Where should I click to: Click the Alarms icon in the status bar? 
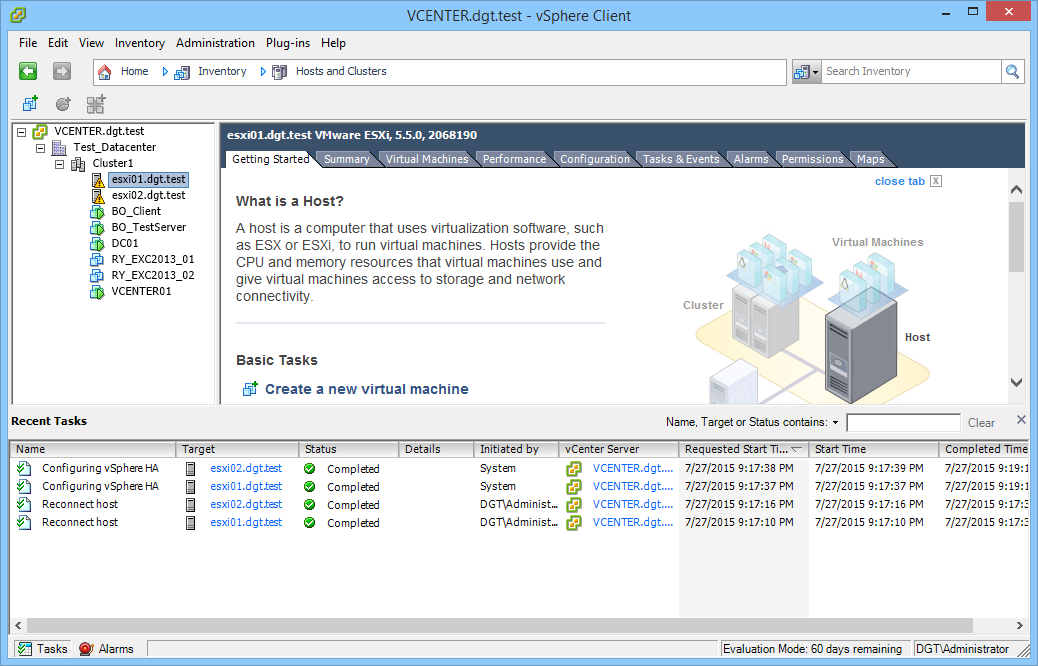pyautogui.click(x=86, y=649)
